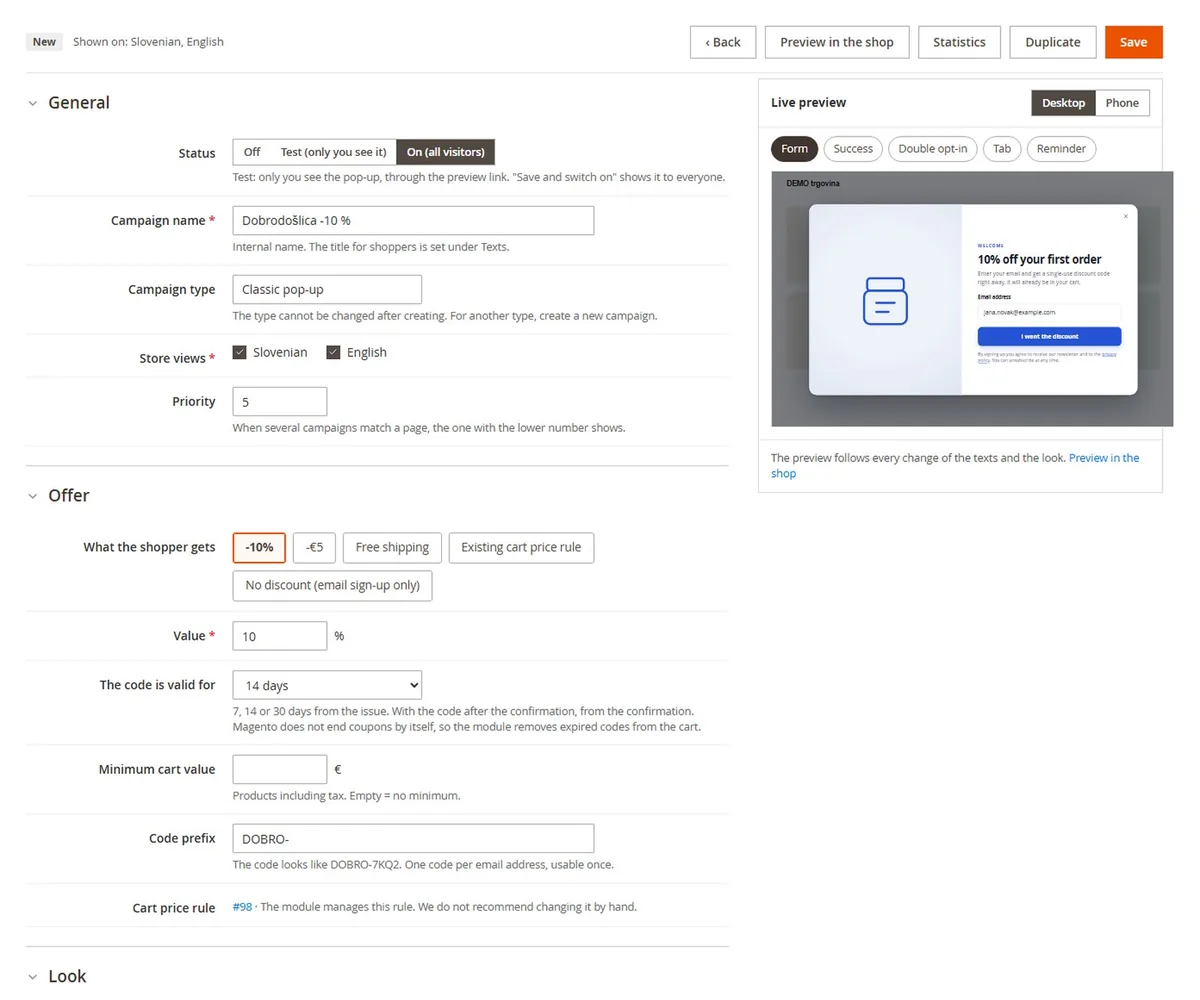Image resolution: width=1200 pixels, height=1000 pixels.
Task: Set status to Off
Action: click(x=252, y=152)
